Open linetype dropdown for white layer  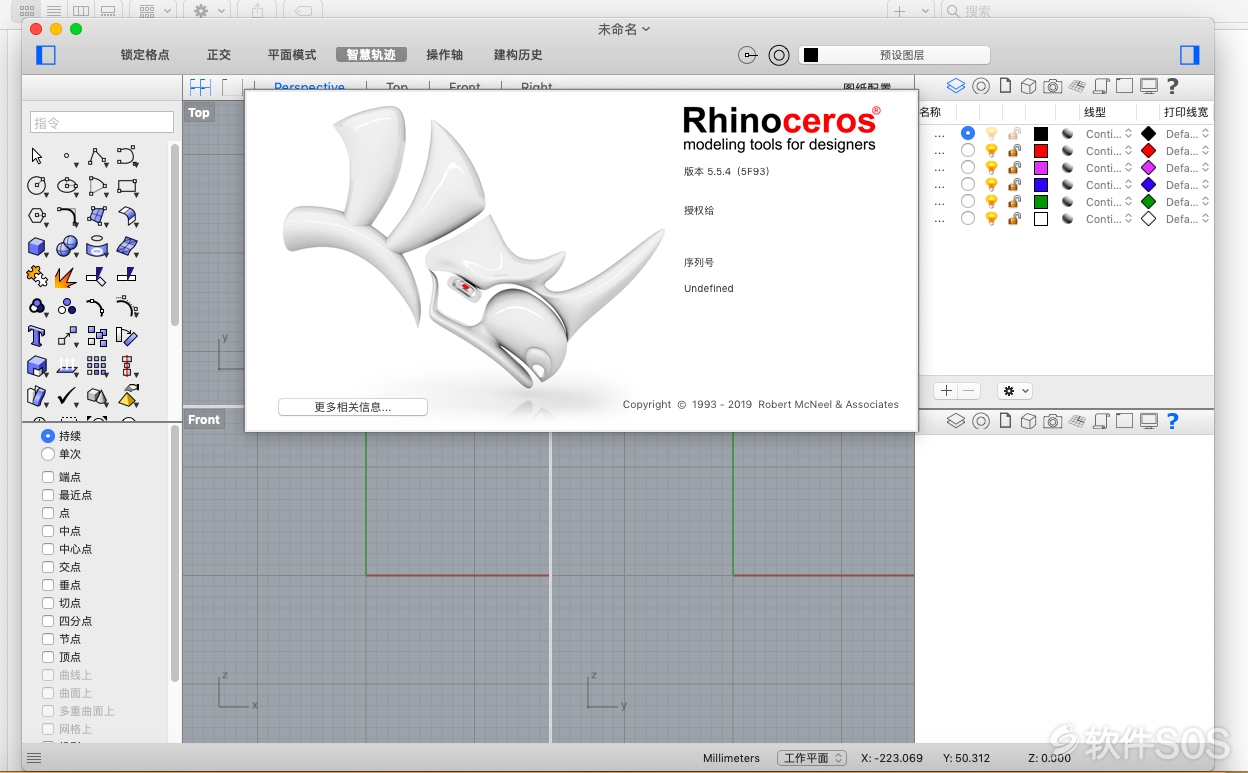[x=1108, y=219]
